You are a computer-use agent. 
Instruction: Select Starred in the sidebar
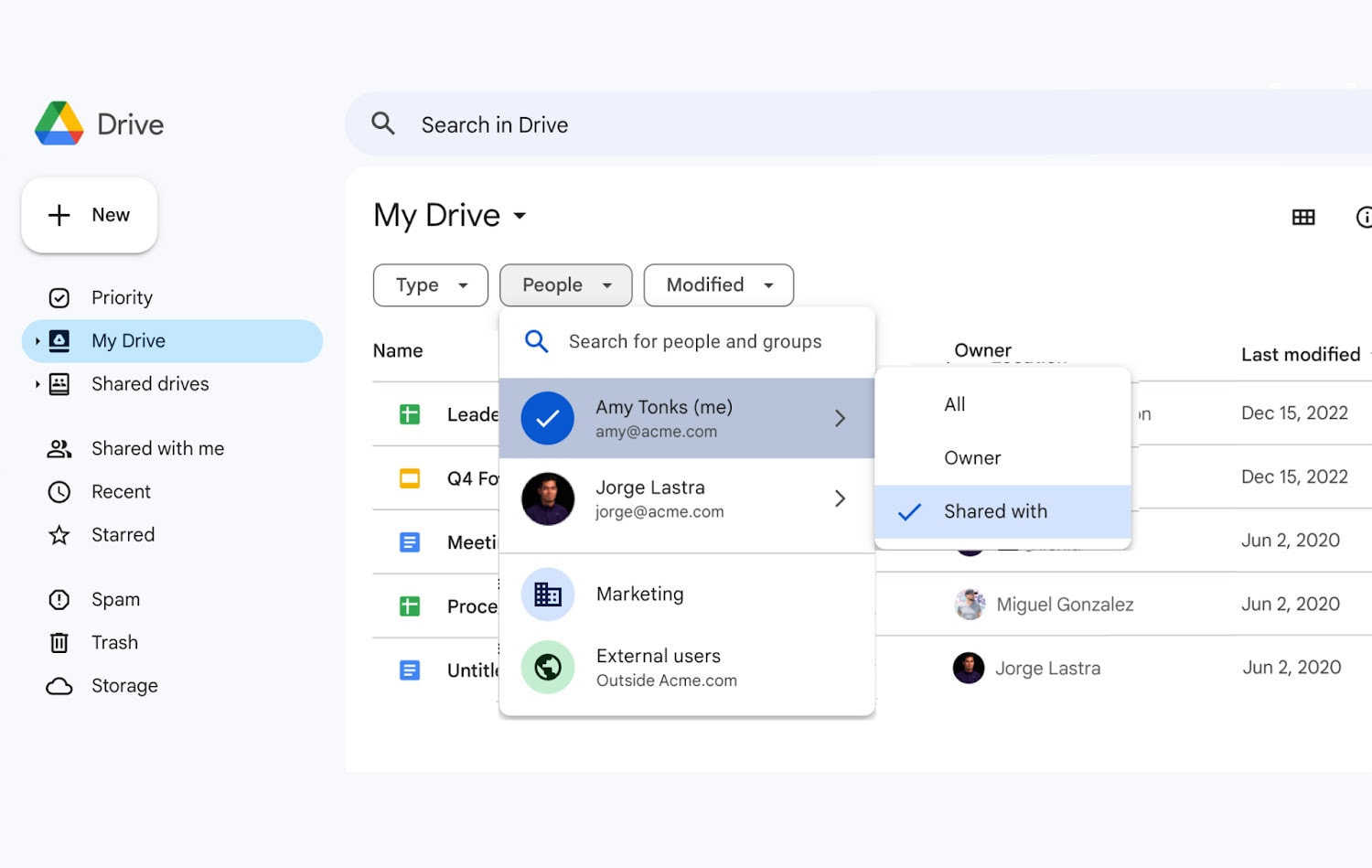(123, 534)
